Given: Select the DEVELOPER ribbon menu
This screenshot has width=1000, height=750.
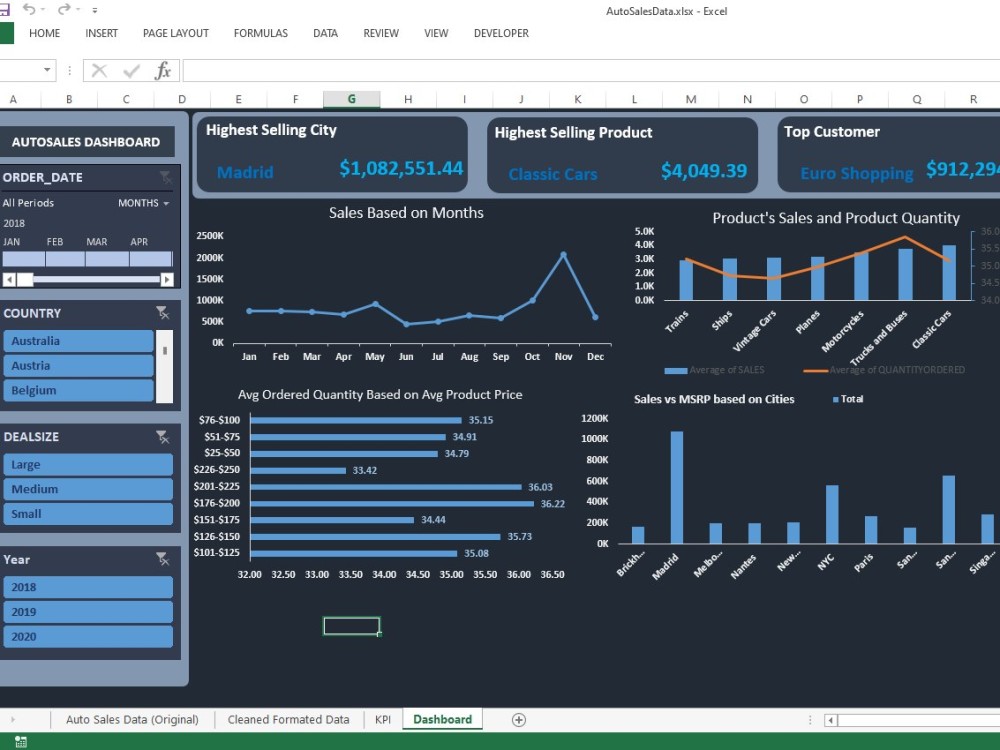Looking at the screenshot, I should 501,33.
